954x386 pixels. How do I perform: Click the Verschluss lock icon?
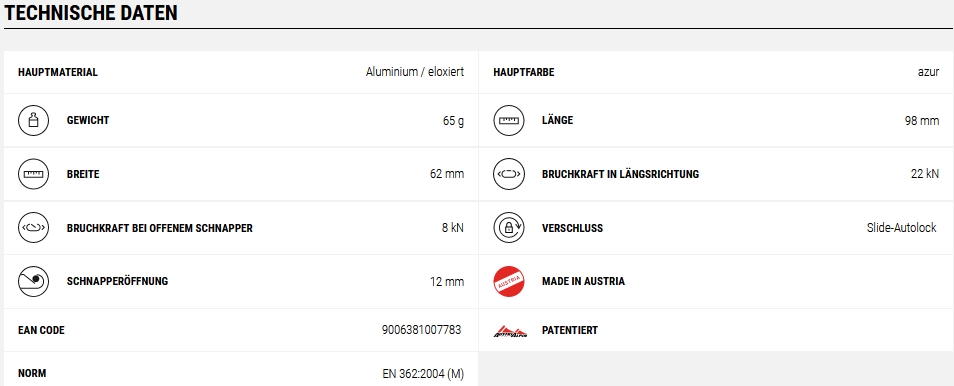[509, 228]
